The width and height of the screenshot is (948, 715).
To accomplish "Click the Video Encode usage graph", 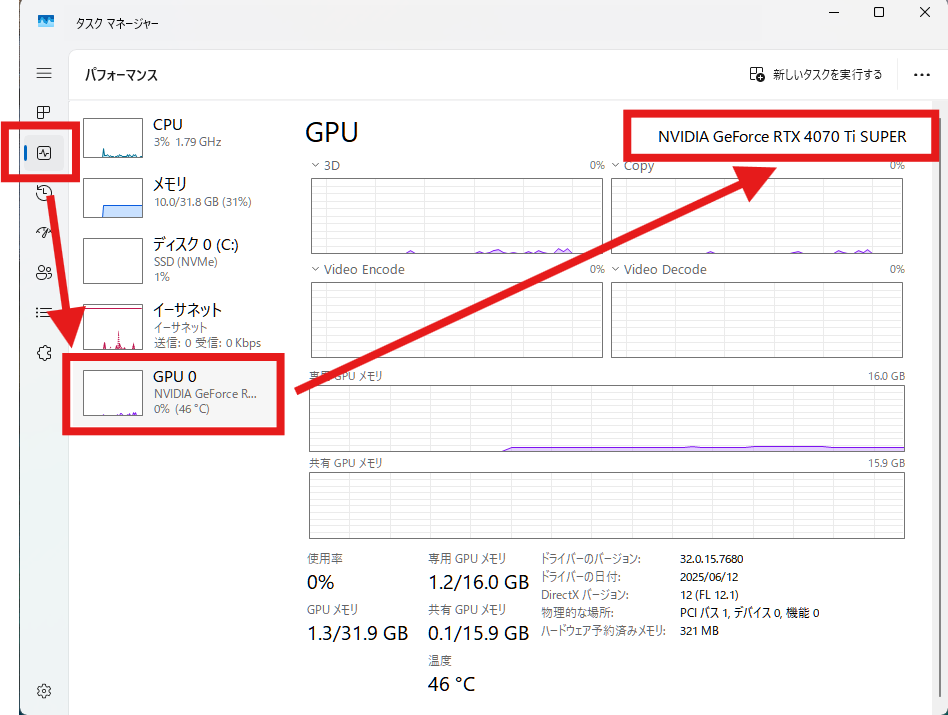I will tap(456, 320).
